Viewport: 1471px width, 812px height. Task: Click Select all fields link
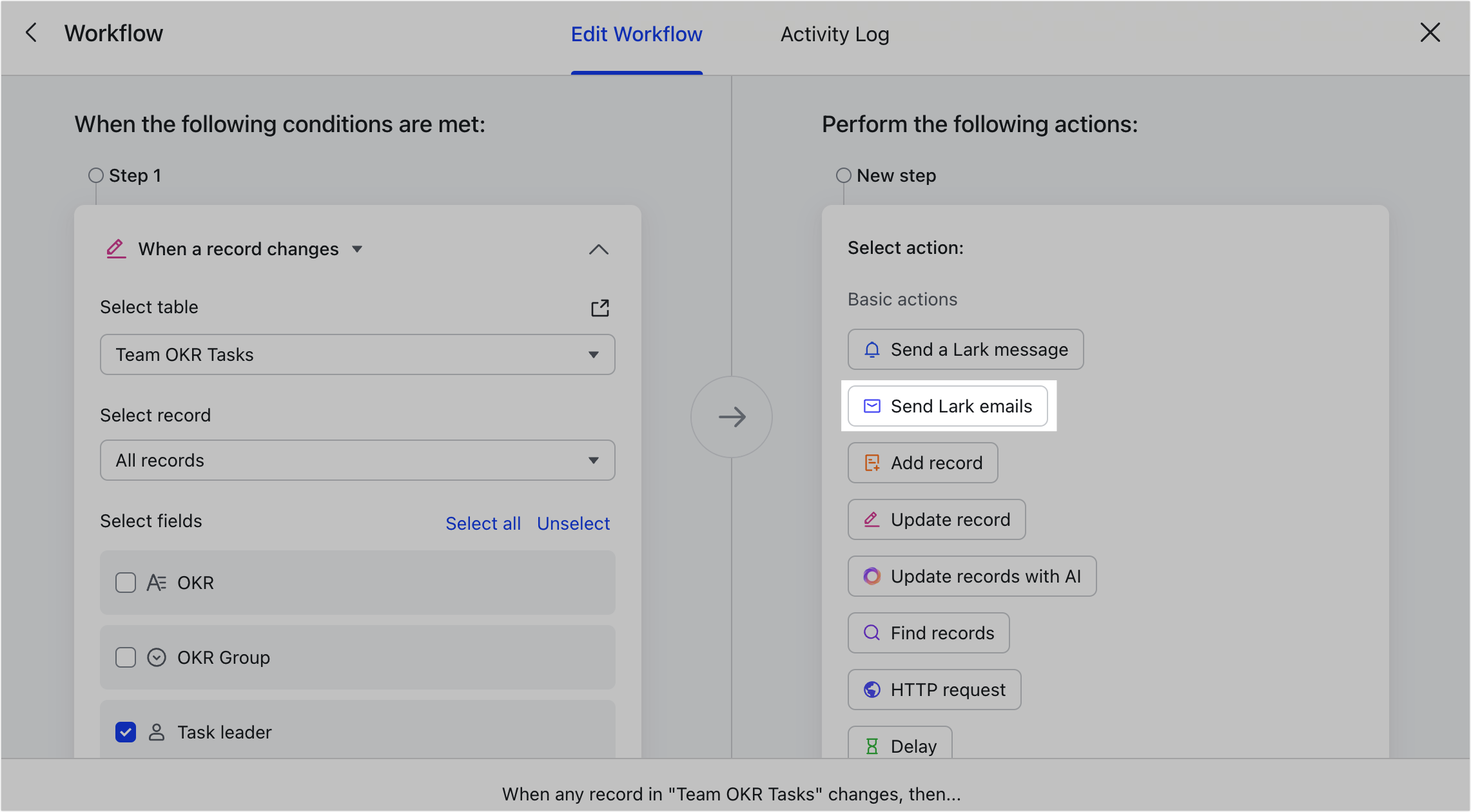click(x=483, y=523)
